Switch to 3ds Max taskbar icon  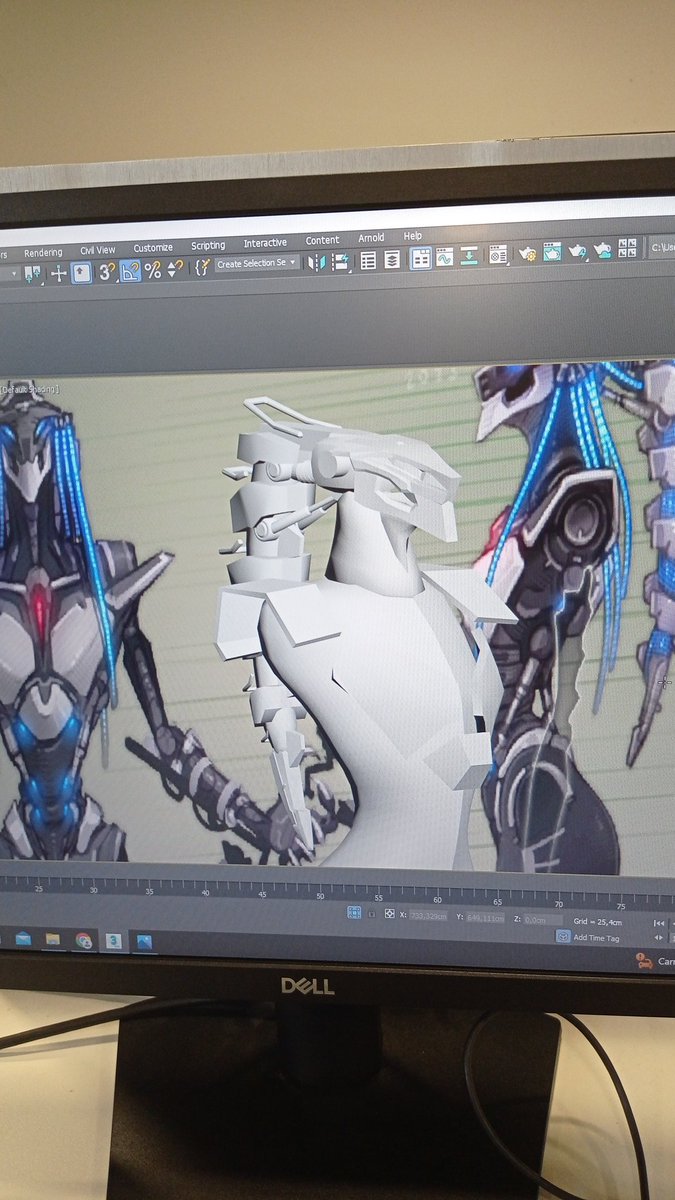[114, 941]
